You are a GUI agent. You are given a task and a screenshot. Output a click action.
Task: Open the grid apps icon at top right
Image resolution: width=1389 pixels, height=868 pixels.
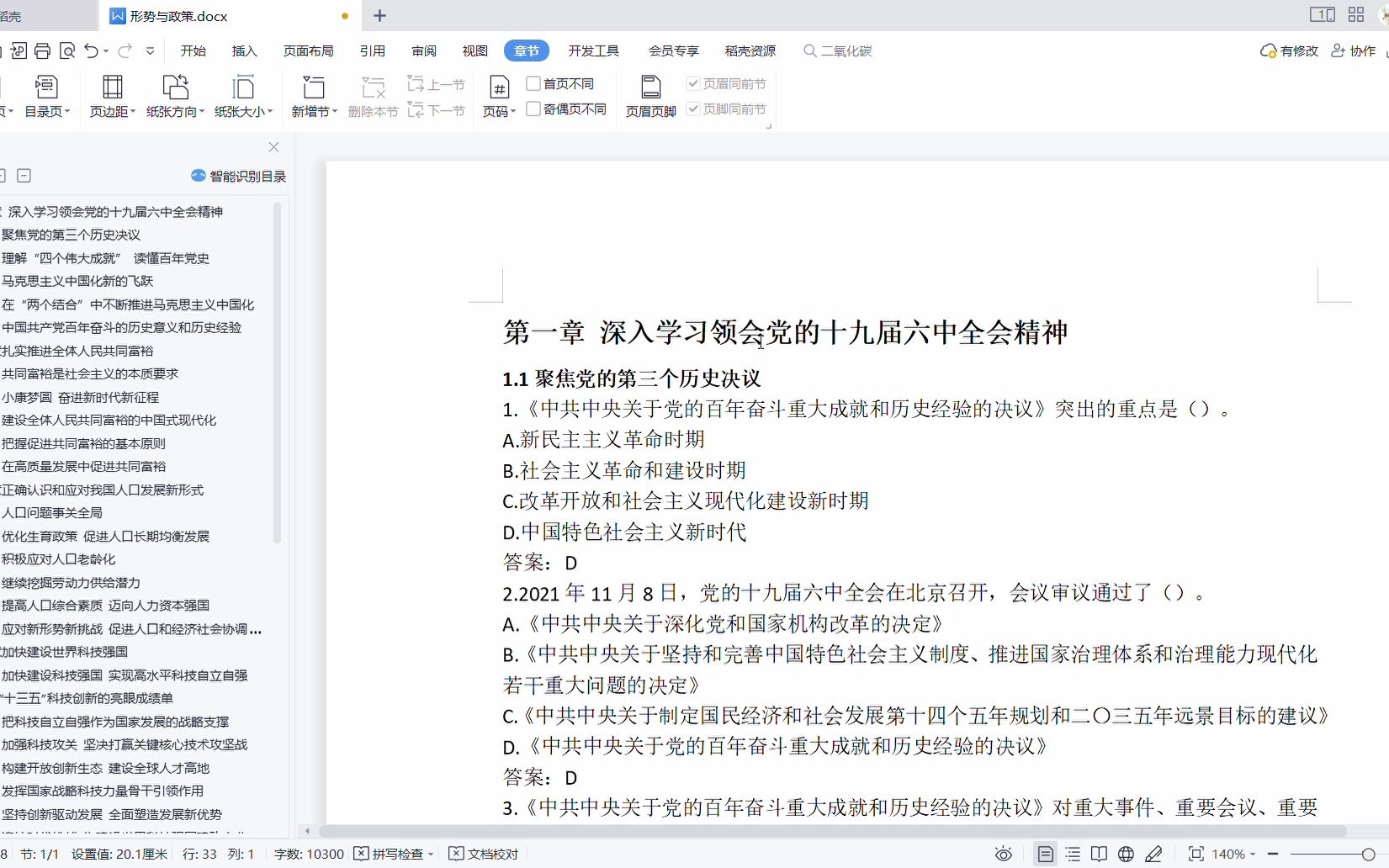pyautogui.click(x=1356, y=15)
